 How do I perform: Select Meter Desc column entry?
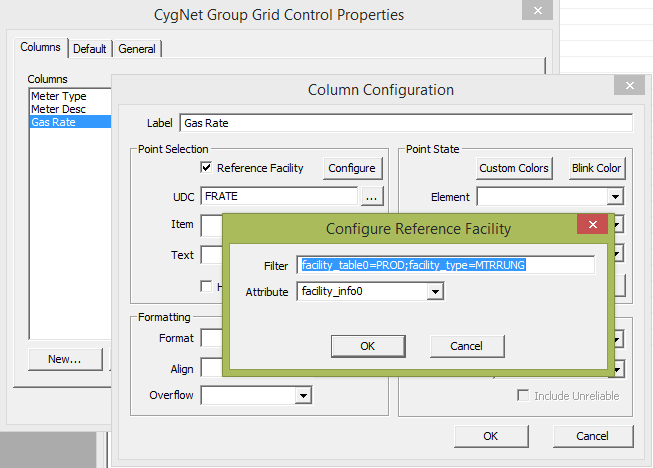pyautogui.click(x=58, y=109)
